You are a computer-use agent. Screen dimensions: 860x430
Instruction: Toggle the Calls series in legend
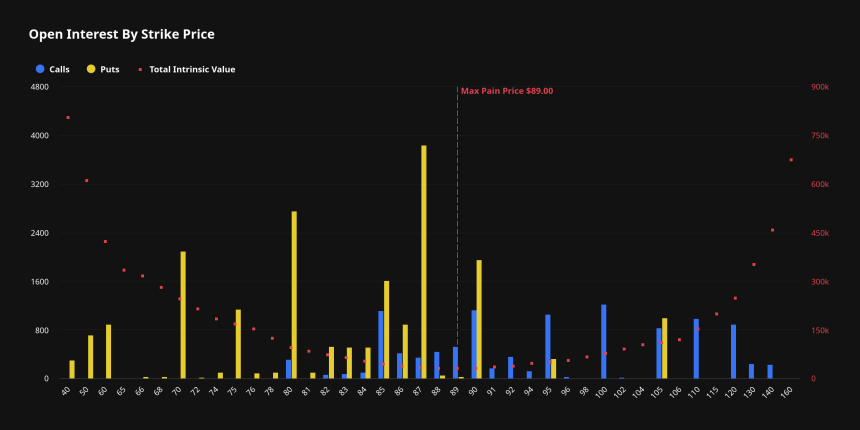pyautogui.click(x=59, y=70)
